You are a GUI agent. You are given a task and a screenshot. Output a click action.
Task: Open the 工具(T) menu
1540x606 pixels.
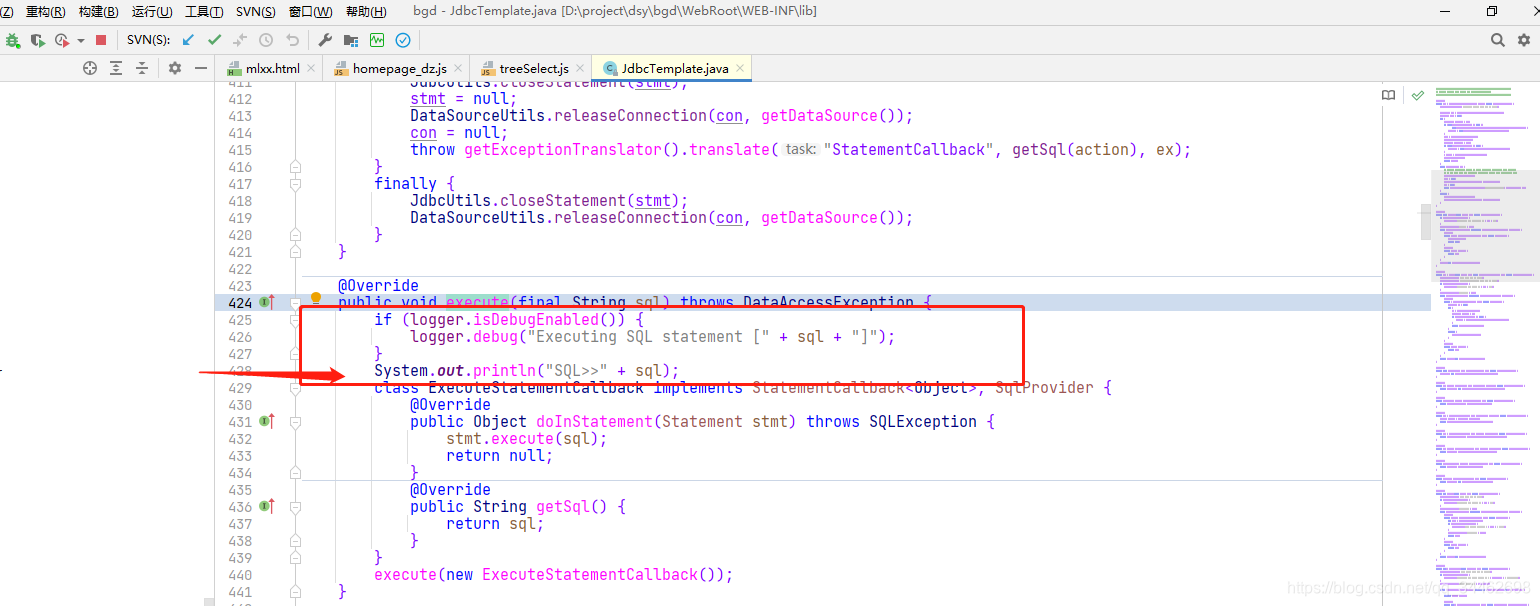(204, 12)
